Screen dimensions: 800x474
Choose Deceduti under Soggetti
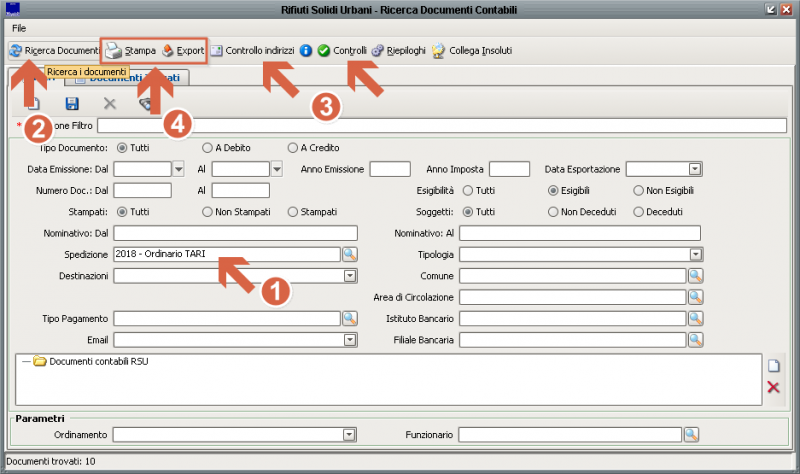point(639,212)
